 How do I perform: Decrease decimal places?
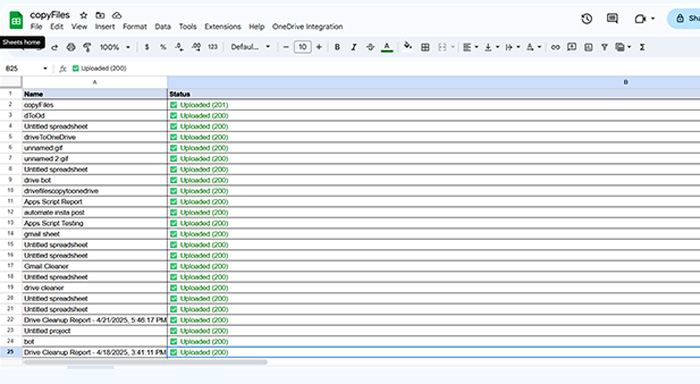tap(179, 47)
